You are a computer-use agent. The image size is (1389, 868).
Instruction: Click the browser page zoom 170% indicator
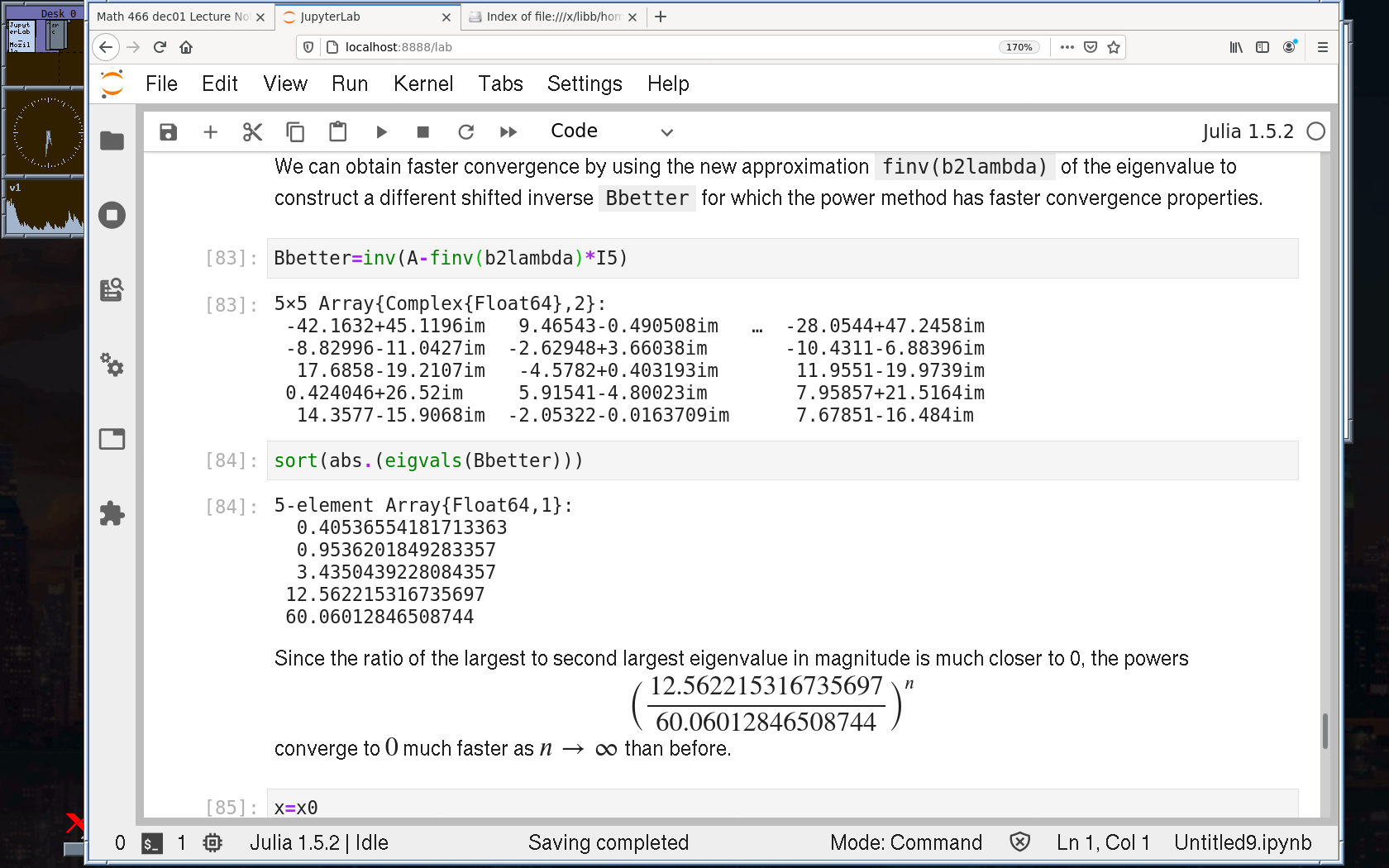(1019, 47)
